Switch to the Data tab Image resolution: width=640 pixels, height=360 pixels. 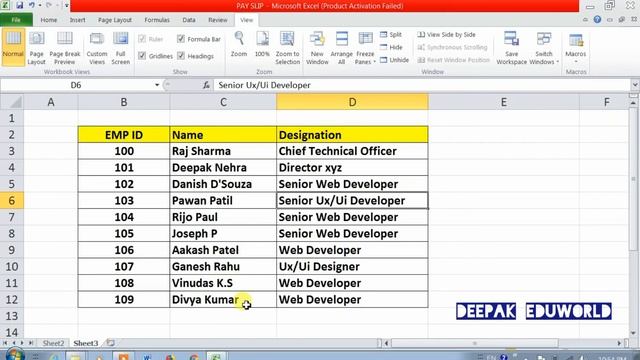click(x=189, y=20)
